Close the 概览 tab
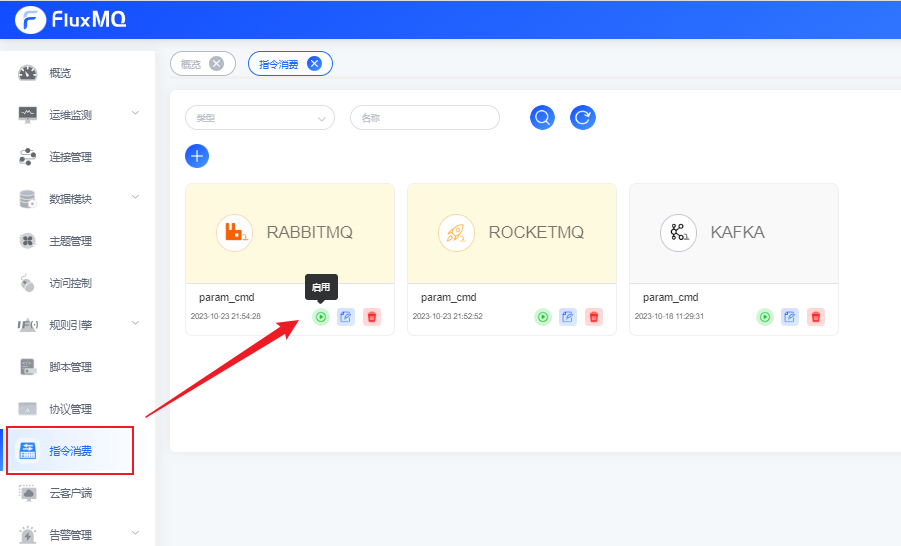Image resolution: width=901 pixels, height=546 pixels. point(217,63)
